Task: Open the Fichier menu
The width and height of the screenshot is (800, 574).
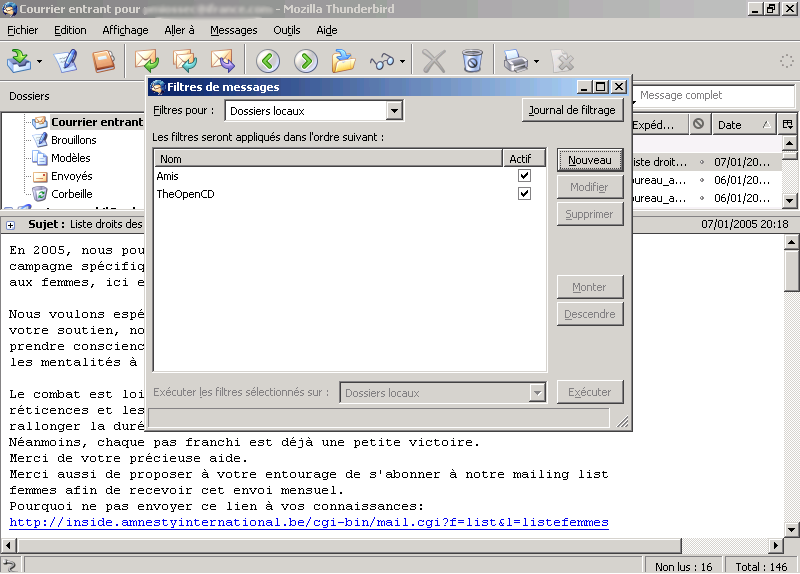Action: pyautogui.click(x=22, y=30)
